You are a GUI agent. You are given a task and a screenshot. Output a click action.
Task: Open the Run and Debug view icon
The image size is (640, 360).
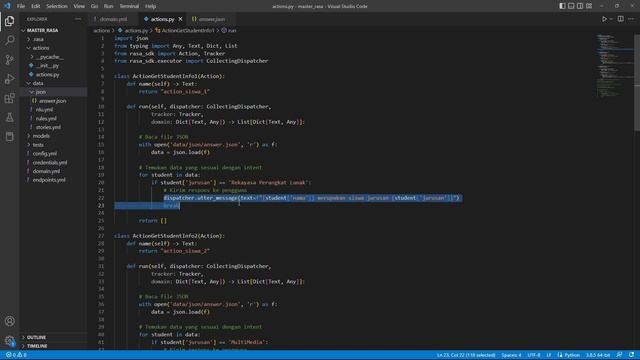pyautogui.click(x=9, y=79)
